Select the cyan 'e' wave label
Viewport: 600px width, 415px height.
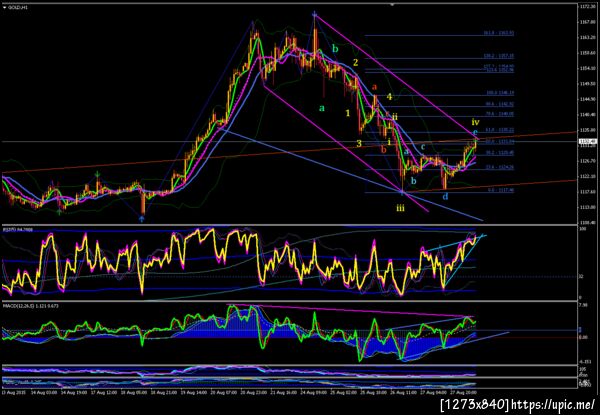475,132
